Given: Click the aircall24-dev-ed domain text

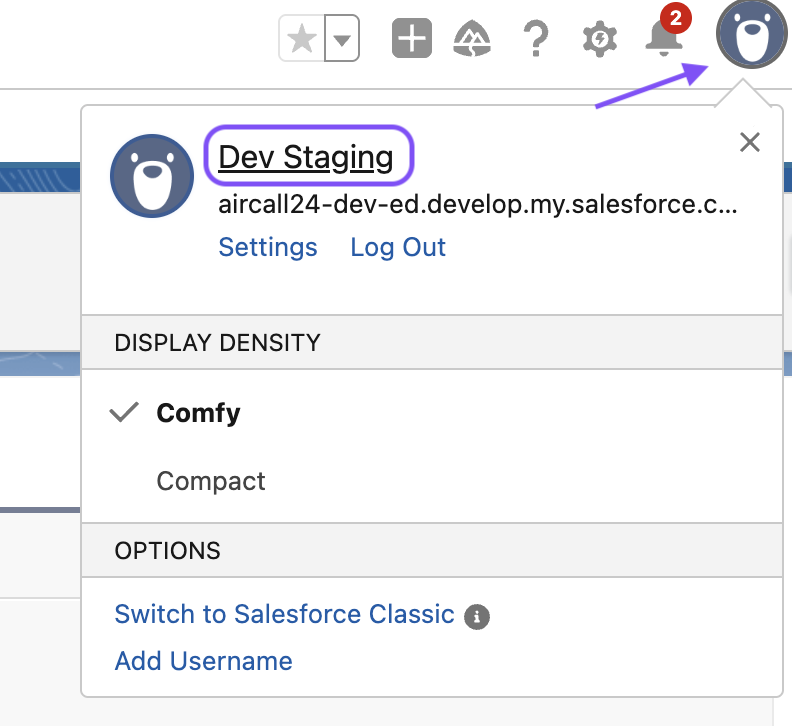Looking at the screenshot, I should (x=477, y=205).
